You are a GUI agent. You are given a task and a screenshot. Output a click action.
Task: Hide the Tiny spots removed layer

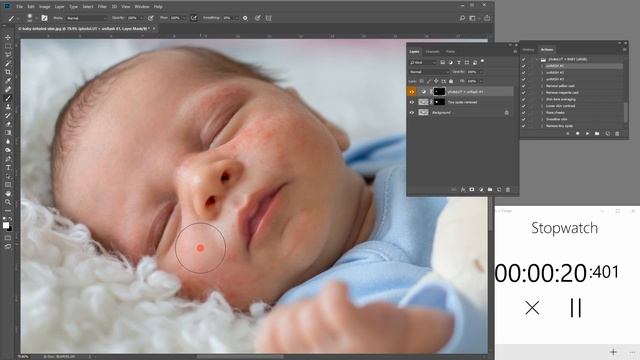tap(412, 102)
